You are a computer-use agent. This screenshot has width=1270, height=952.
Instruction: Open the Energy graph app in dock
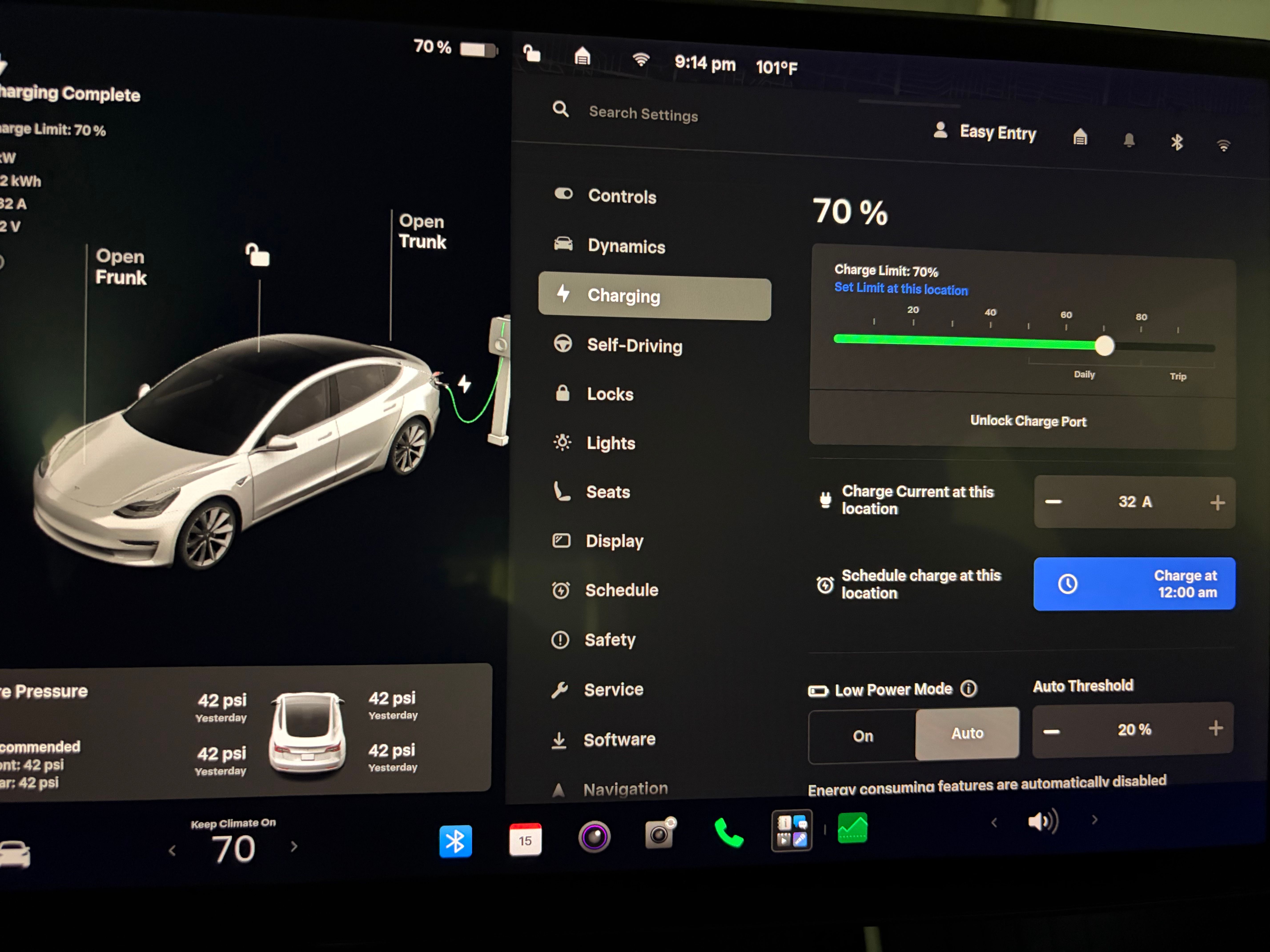(853, 828)
